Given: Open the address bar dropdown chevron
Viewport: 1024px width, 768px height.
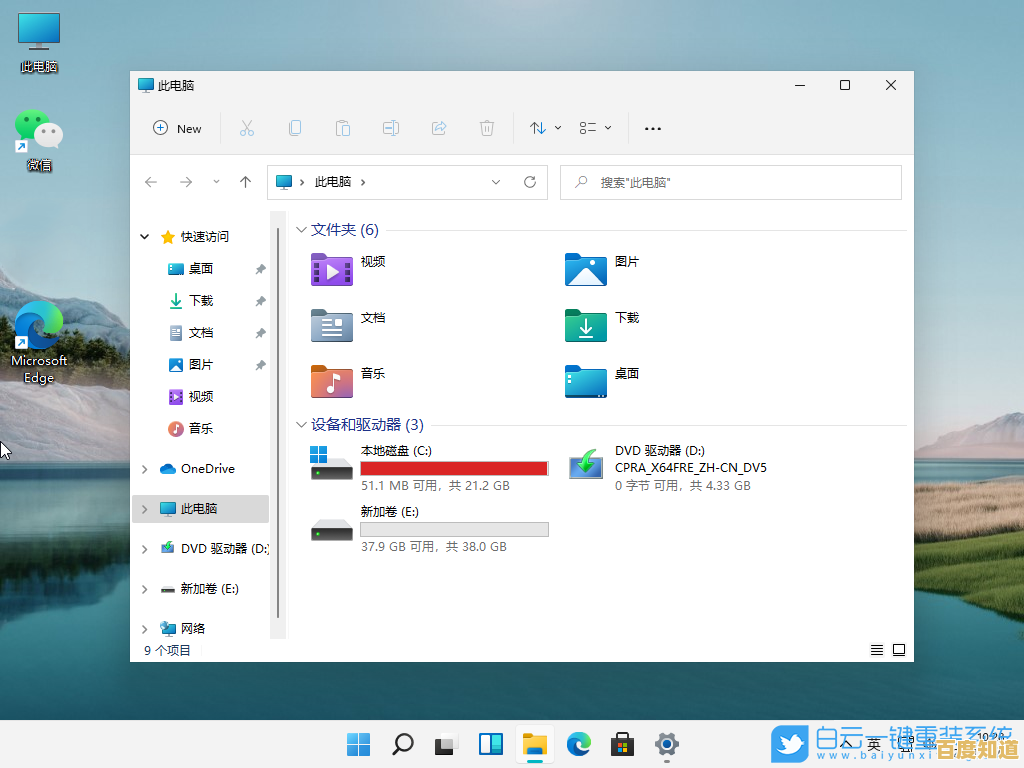Looking at the screenshot, I should (496, 182).
